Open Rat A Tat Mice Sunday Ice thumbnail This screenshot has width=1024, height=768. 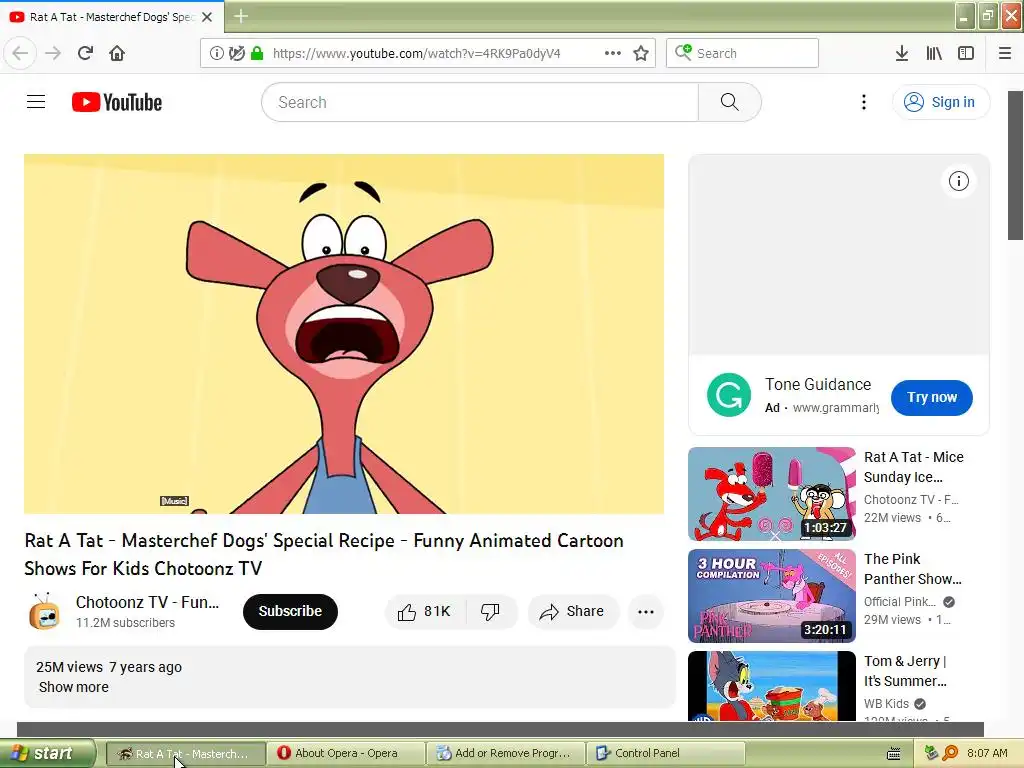(x=771, y=494)
